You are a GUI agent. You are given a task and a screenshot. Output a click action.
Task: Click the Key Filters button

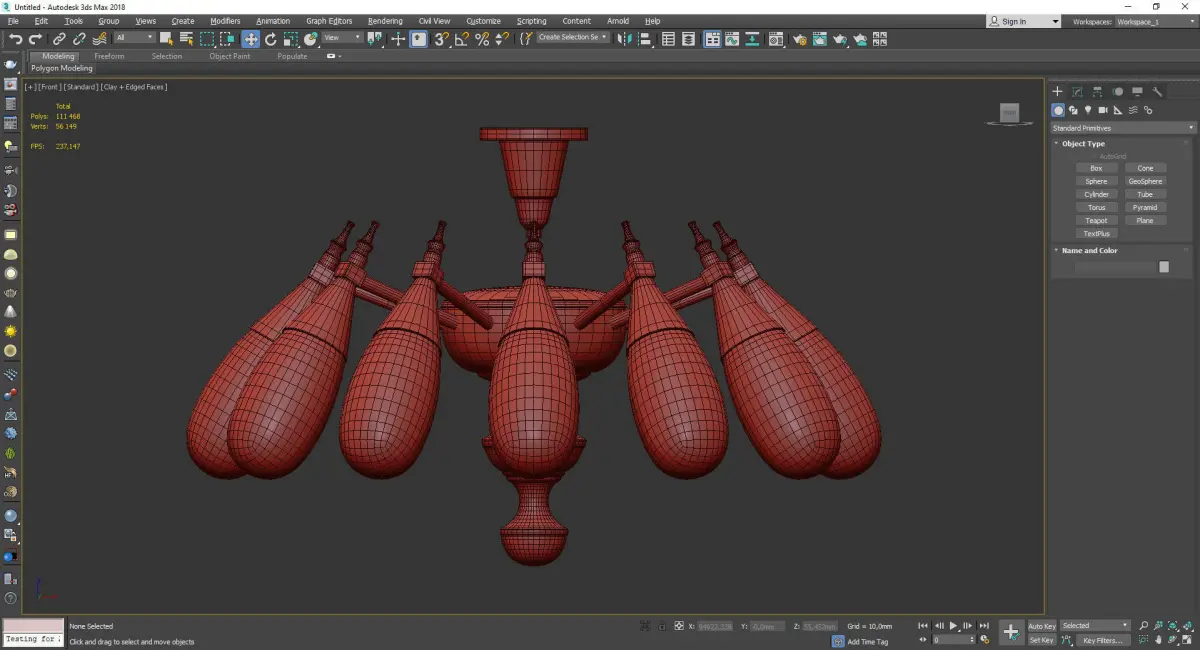(x=1101, y=640)
